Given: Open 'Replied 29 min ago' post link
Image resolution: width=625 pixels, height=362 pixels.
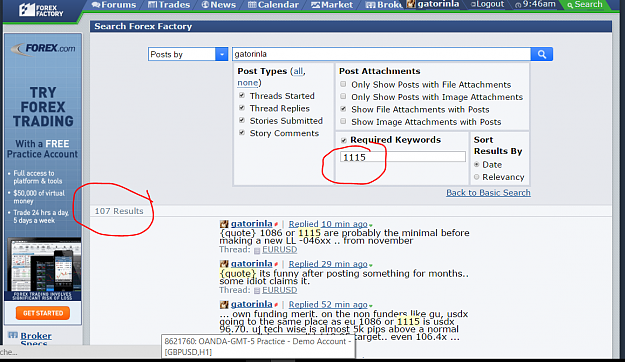Looking at the screenshot, I should point(328,264).
